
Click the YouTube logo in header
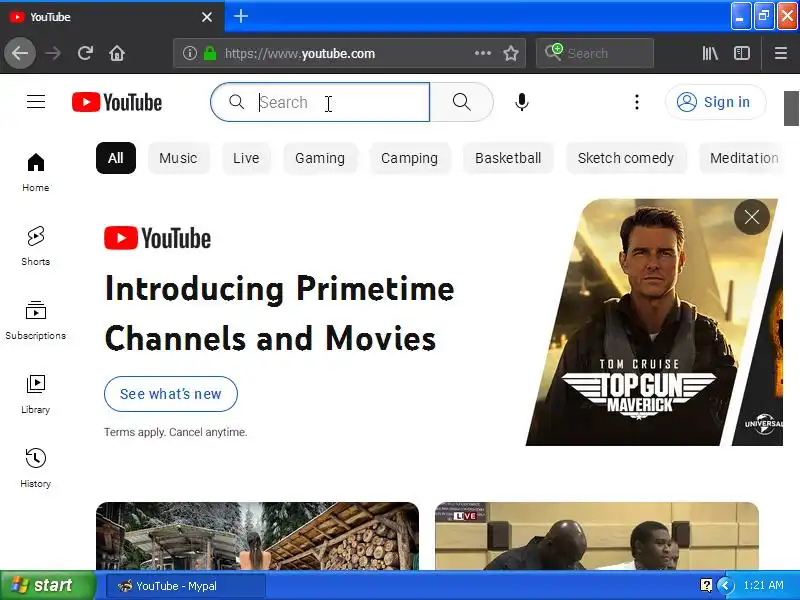tap(117, 102)
